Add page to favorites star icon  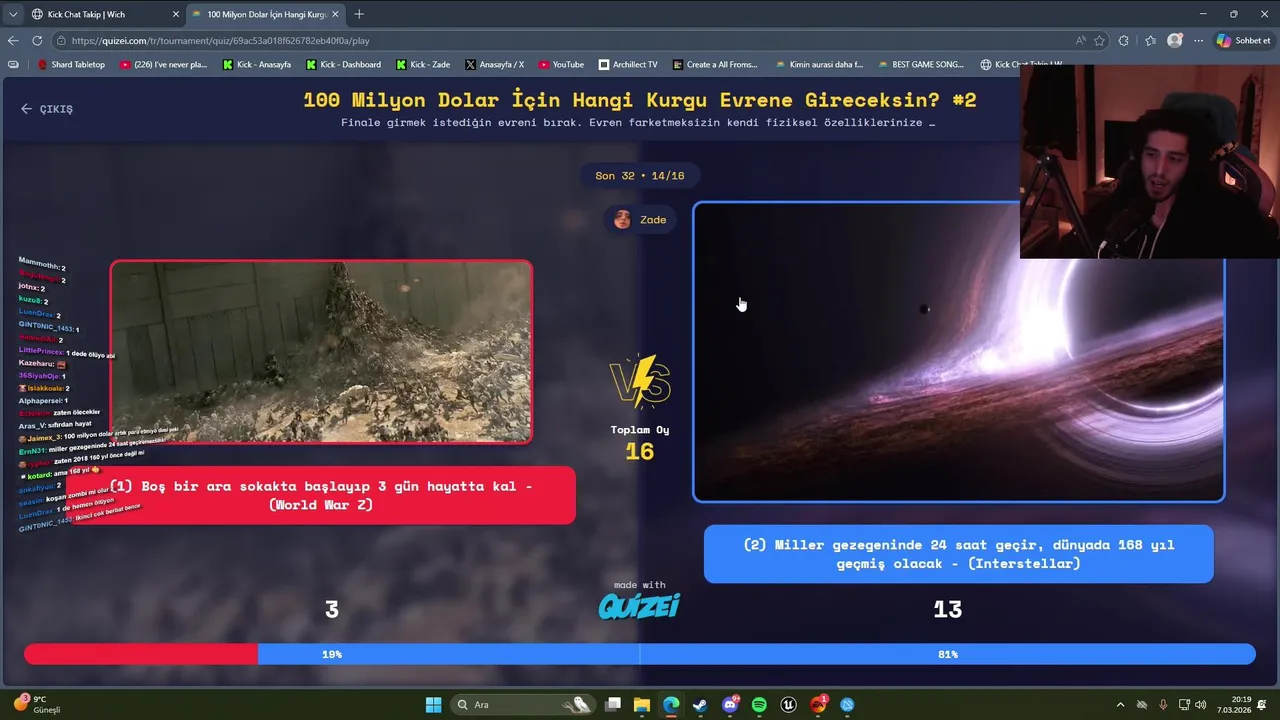(x=1100, y=41)
